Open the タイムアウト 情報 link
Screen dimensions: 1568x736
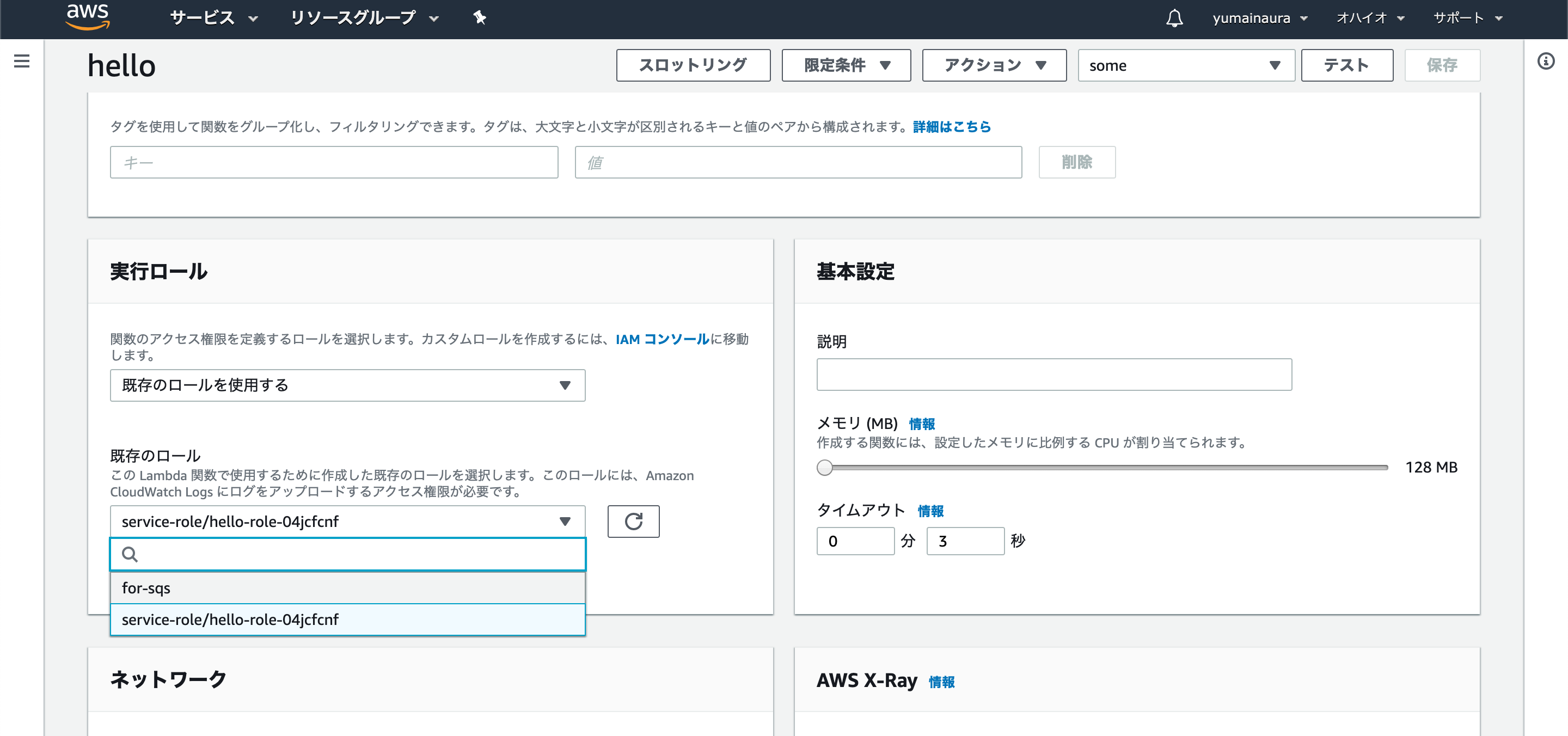coord(930,511)
